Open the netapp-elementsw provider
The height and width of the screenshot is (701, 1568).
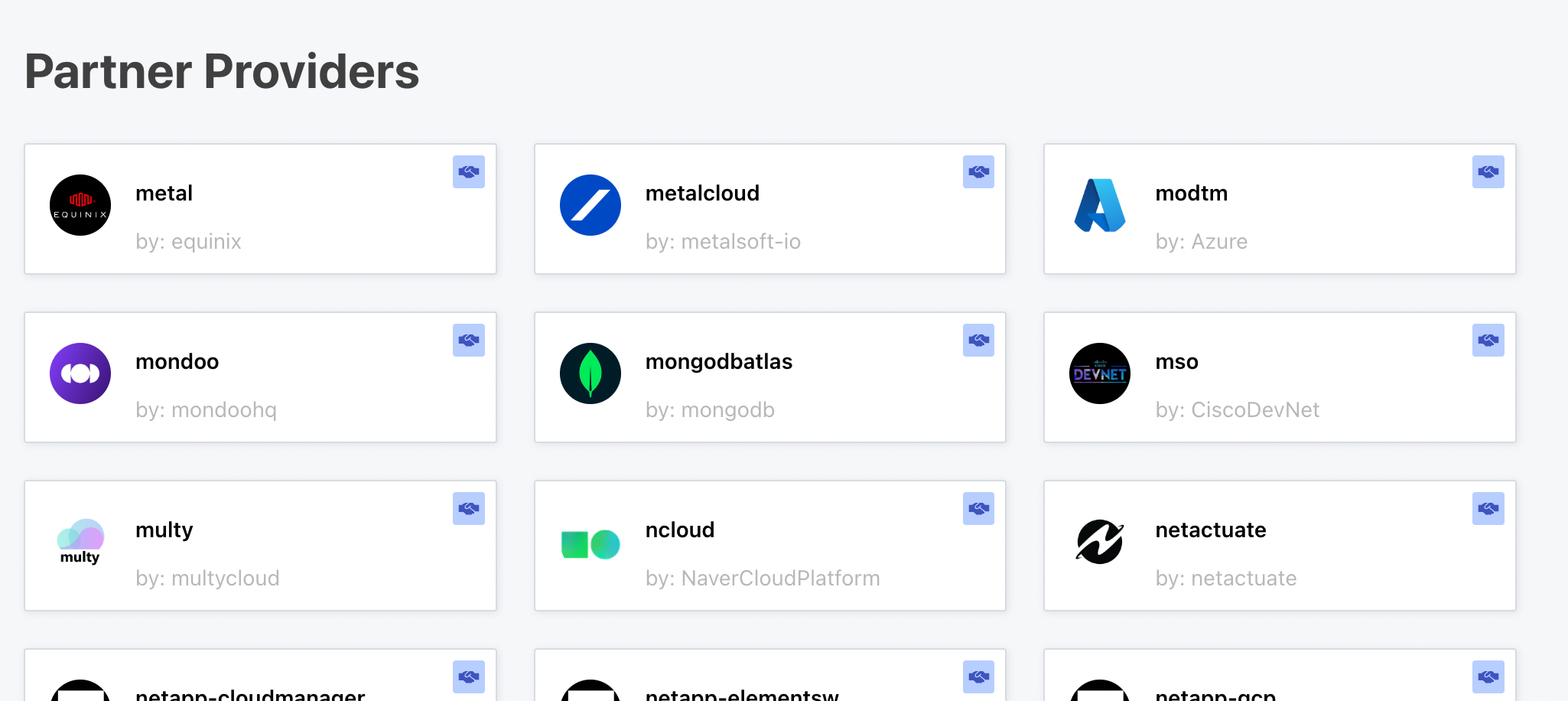[770, 675]
